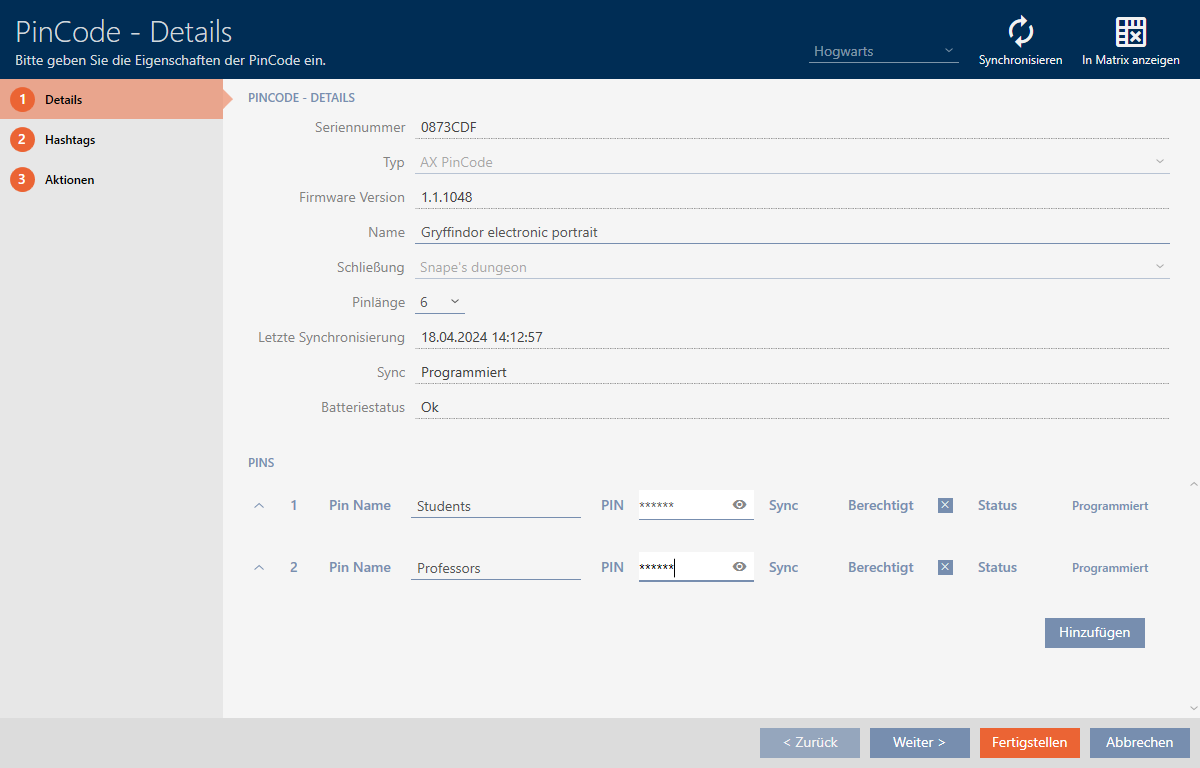1200x768 pixels.
Task: Collapse pin 1 row with chevron
Action: (259, 506)
